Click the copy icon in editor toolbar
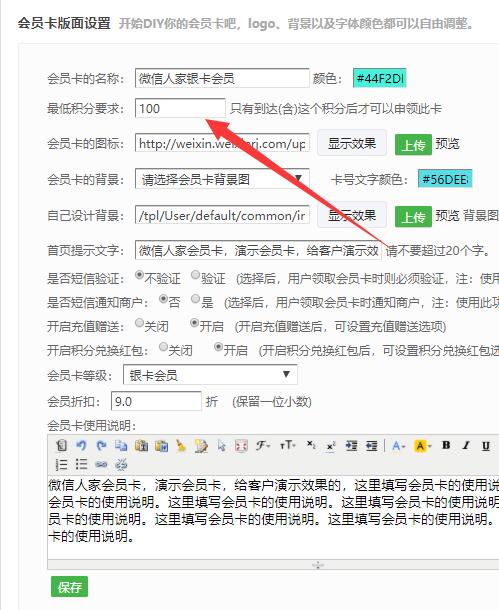 coord(121,445)
